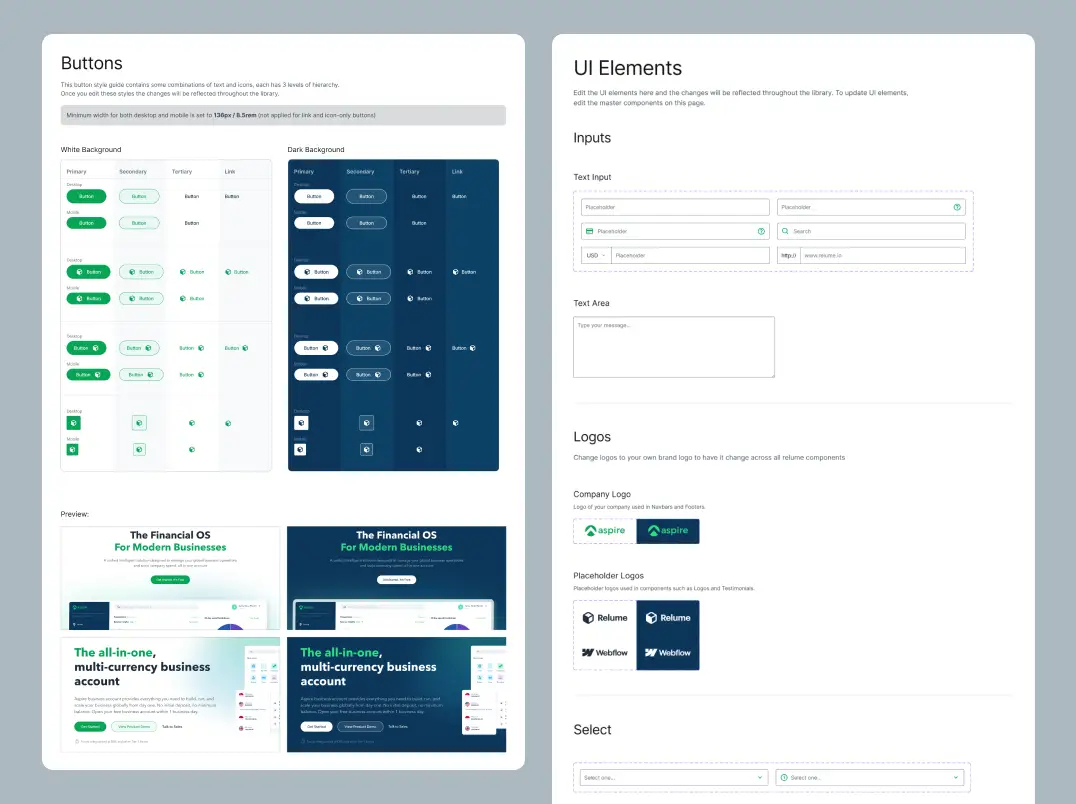Click the www.relume.io URL field

click(x=883, y=255)
